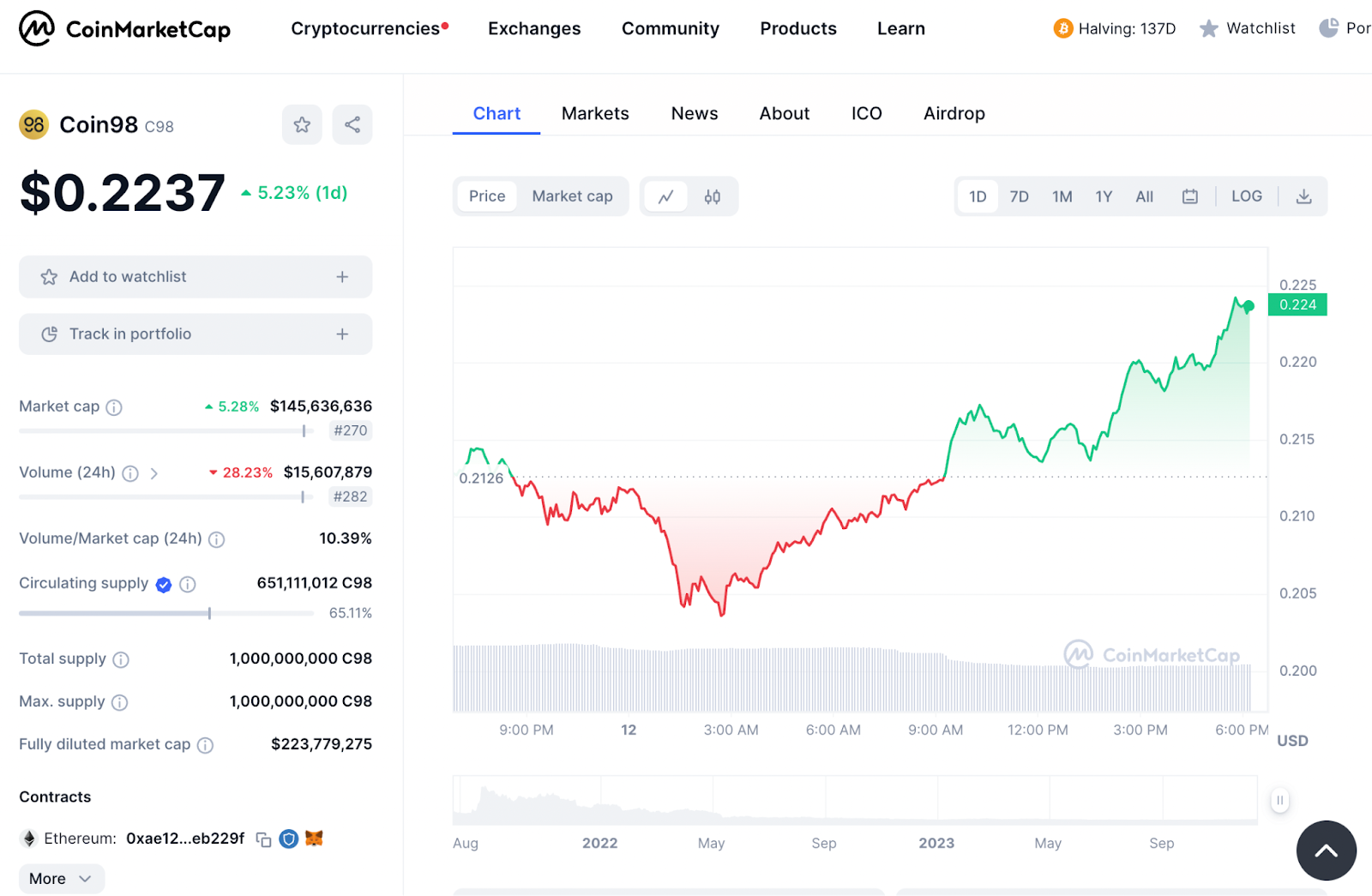The height and width of the screenshot is (896, 1372).
Task: Expand the More contracts dropdown
Action: (x=61, y=879)
